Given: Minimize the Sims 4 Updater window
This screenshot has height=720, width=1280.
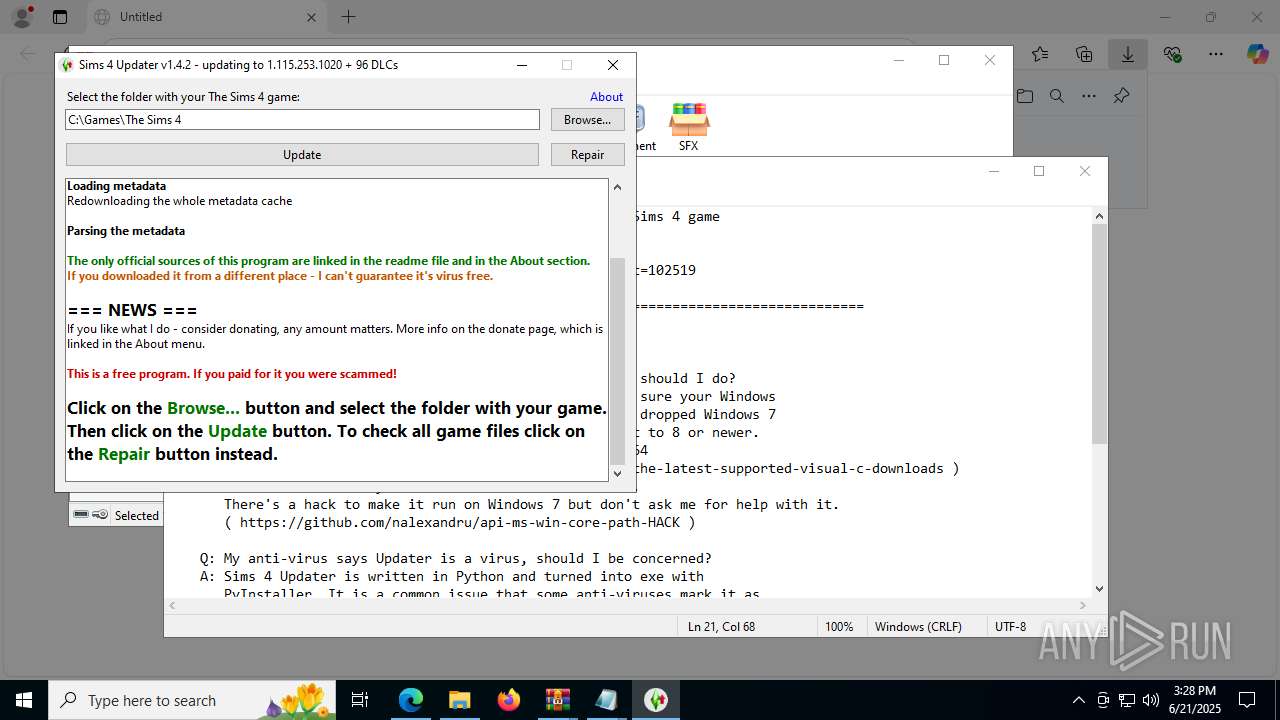Looking at the screenshot, I should coord(522,65).
